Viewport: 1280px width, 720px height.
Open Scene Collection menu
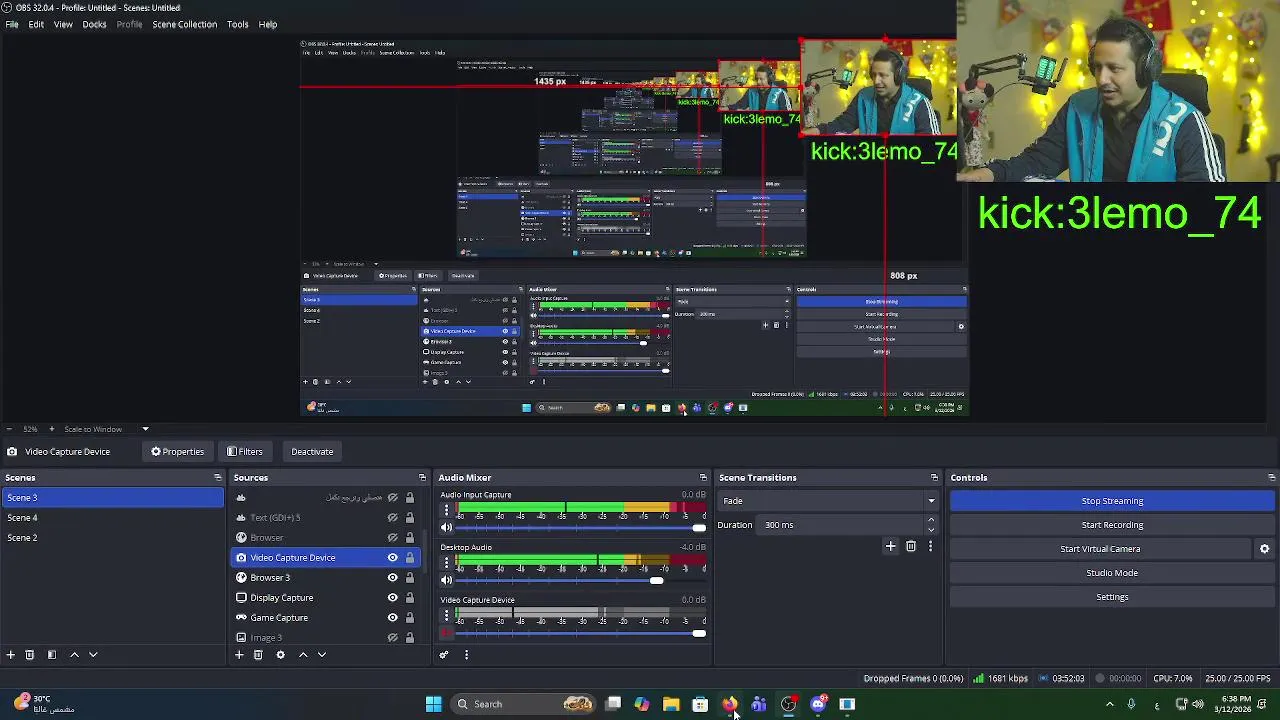click(184, 24)
